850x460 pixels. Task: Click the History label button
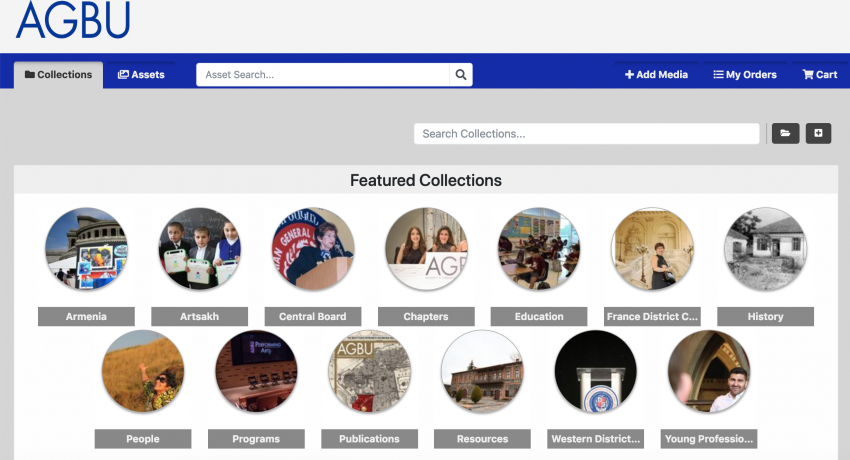(765, 316)
